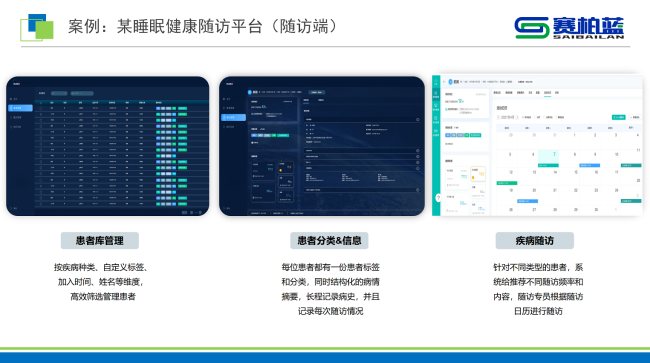Viewport: 650px width, 363px height.
Task: Click the pagination controls under the patient table
Action: [x=192, y=212]
